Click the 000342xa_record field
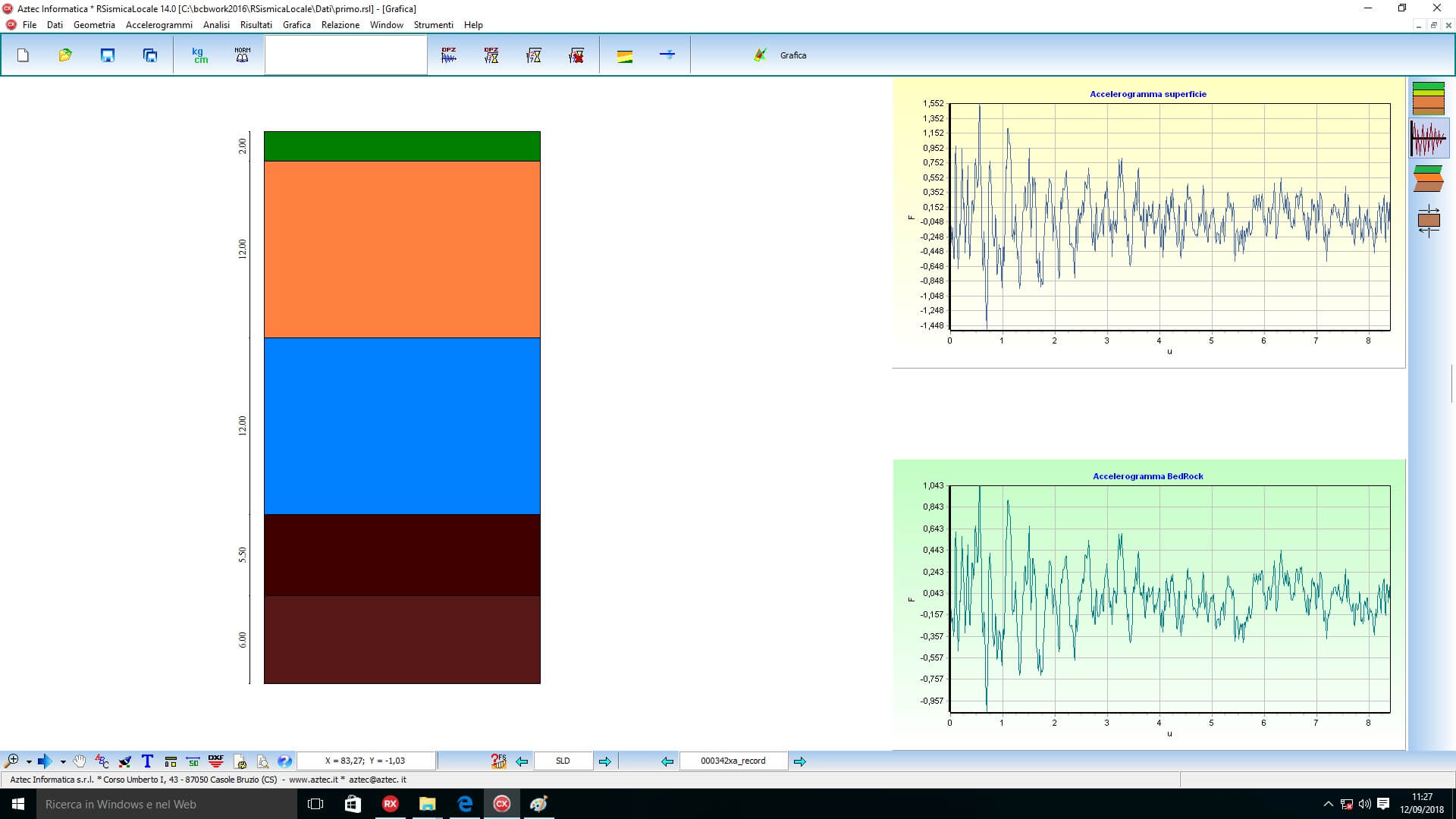The height and width of the screenshot is (819, 1456). [x=733, y=761]
